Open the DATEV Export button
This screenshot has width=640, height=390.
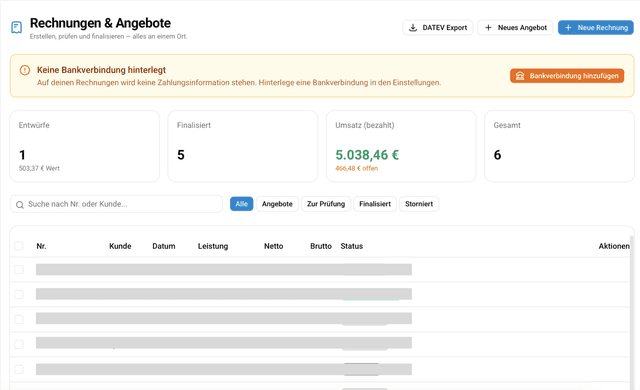(x=438, y=28)
